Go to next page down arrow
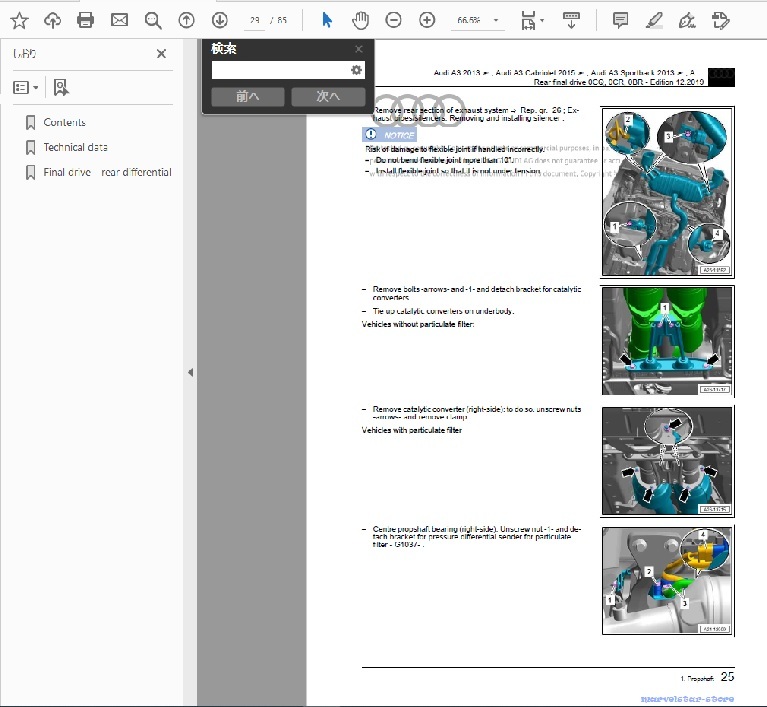This screenshot has width=767, height=707. coord(220,21)
